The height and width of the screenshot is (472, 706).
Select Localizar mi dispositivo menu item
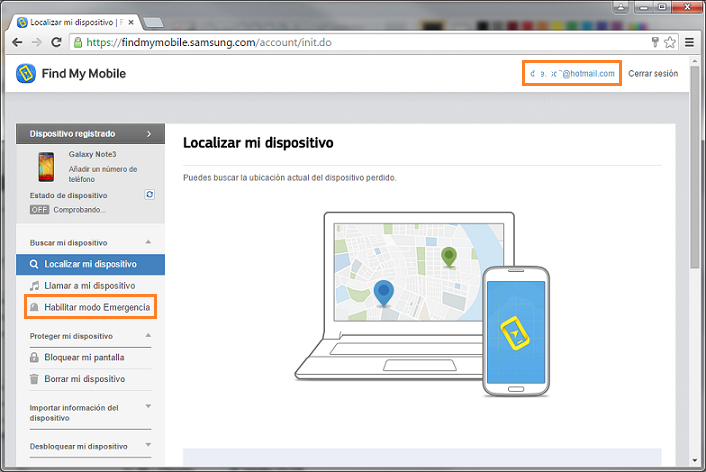[x=91, y=264]
